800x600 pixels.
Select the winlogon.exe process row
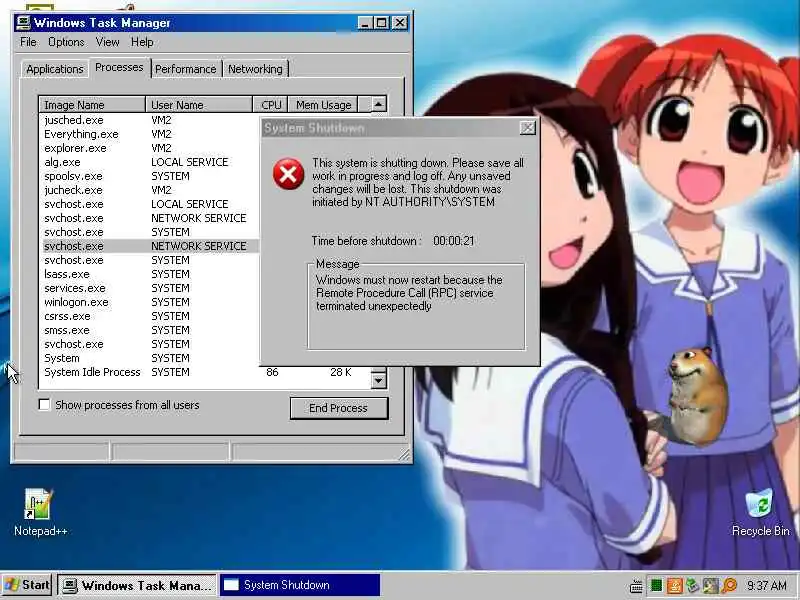tap(151, 302)
